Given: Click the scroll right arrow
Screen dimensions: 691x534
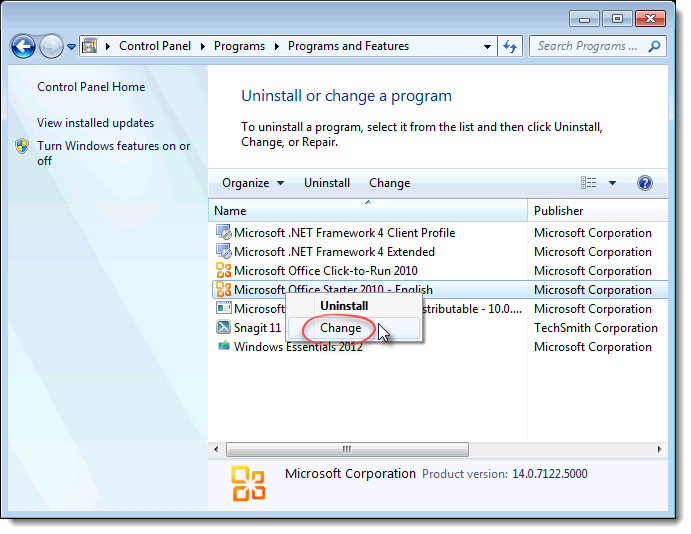Looking at the screenshot, I should tap(659, 449).
